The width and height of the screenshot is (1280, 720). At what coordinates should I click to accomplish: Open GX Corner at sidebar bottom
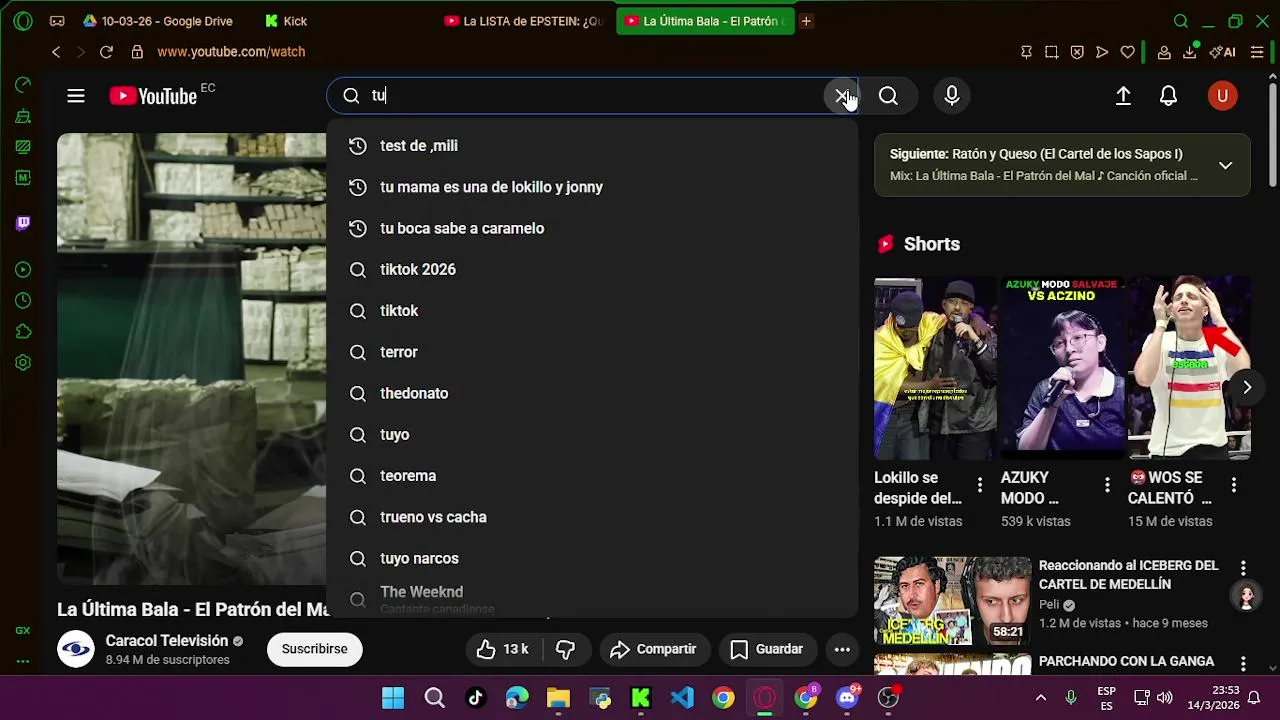point(23,631)
